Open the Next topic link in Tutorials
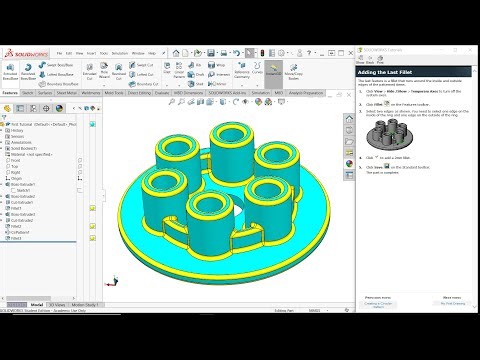Viewport: 480px width, 360px height. click(x=452, y=303)
